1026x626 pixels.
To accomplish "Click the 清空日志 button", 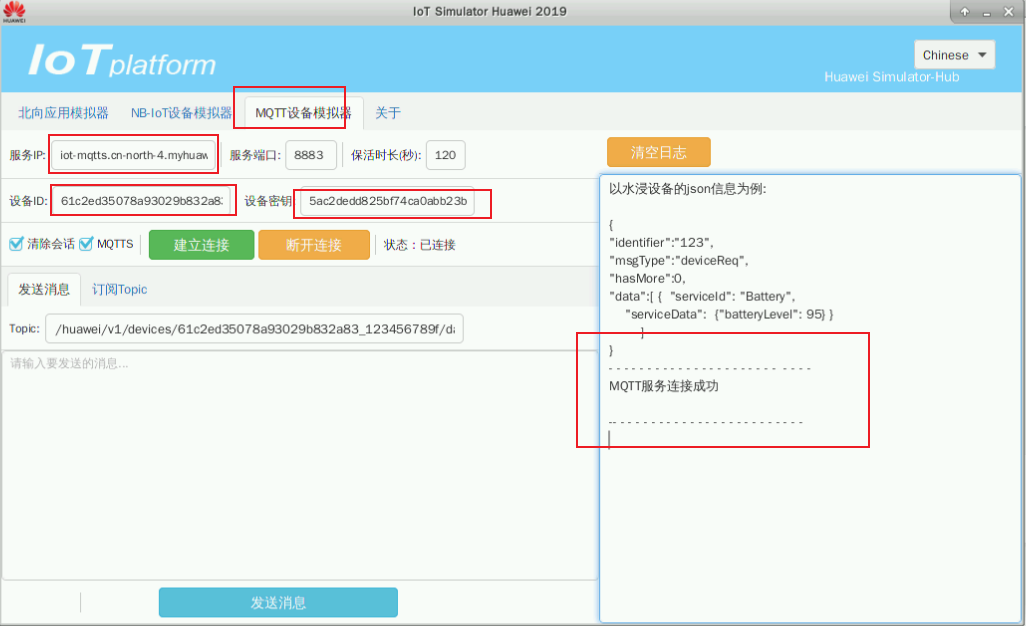I will click(x=658, y=152).
